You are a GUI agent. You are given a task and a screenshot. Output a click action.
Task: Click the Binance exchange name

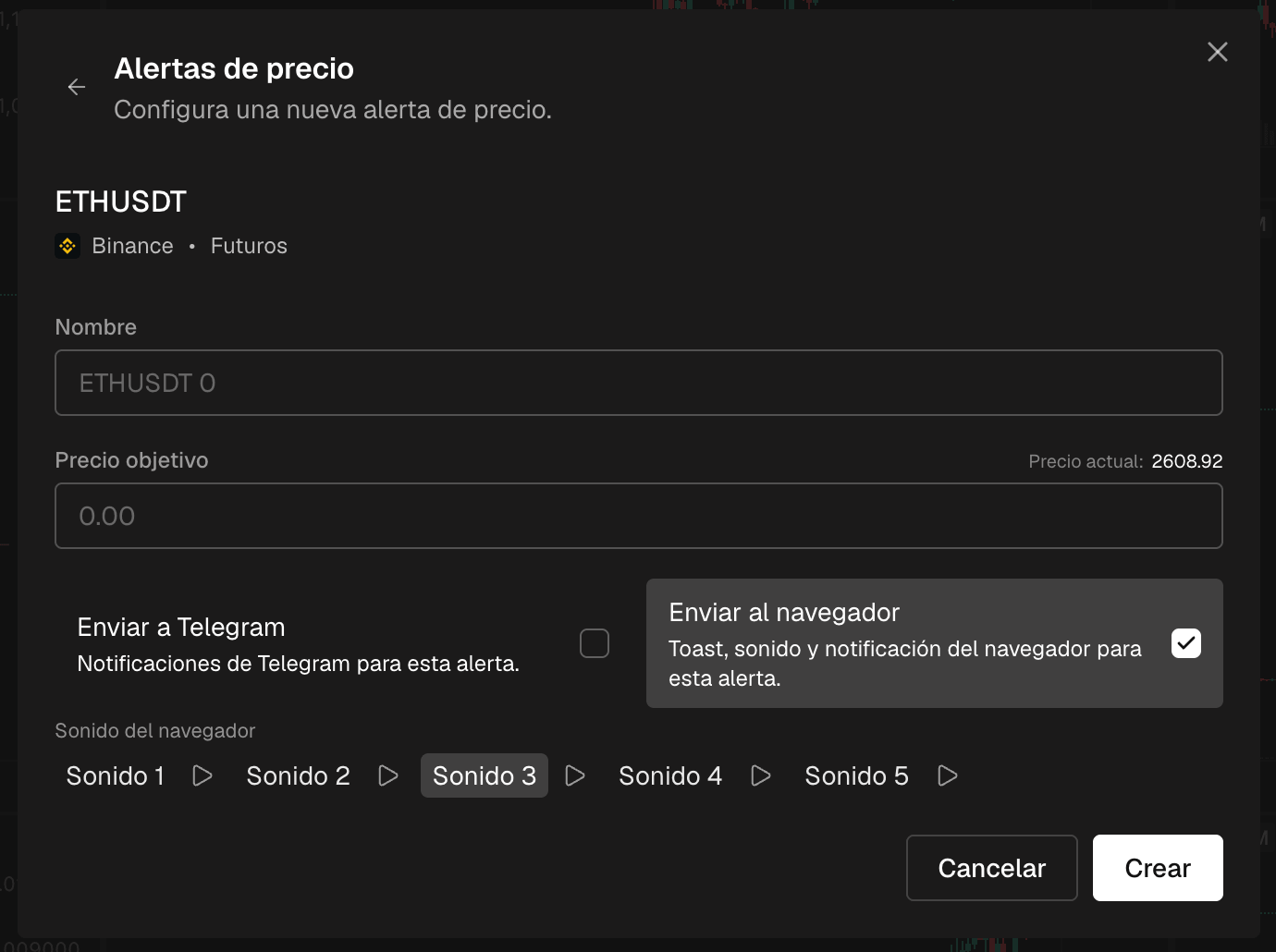[x=132, y=246]
